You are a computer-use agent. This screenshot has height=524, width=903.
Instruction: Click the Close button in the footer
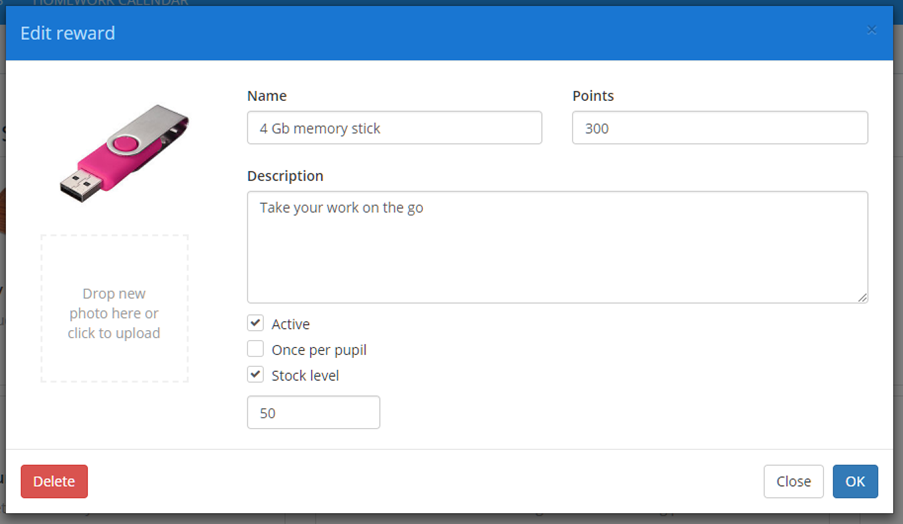click(793, 481)
